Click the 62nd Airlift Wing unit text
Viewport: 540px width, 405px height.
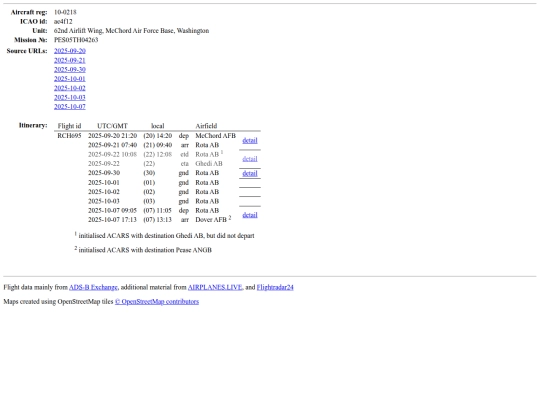coord(131,31)
